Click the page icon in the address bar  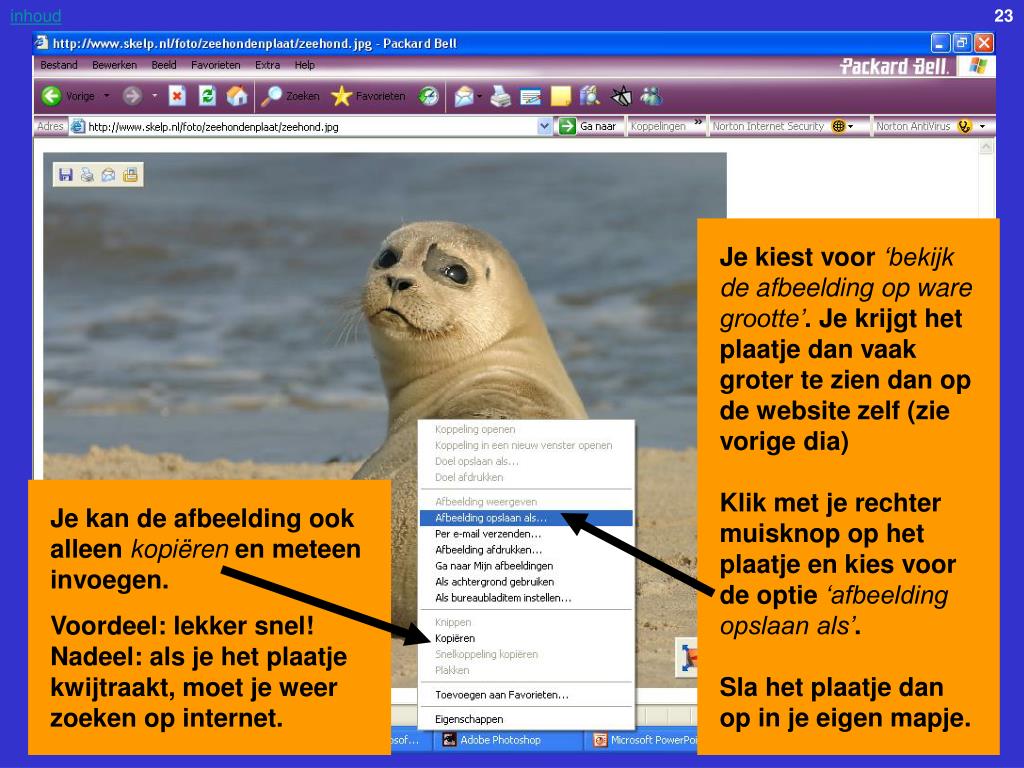click(78, 126)
